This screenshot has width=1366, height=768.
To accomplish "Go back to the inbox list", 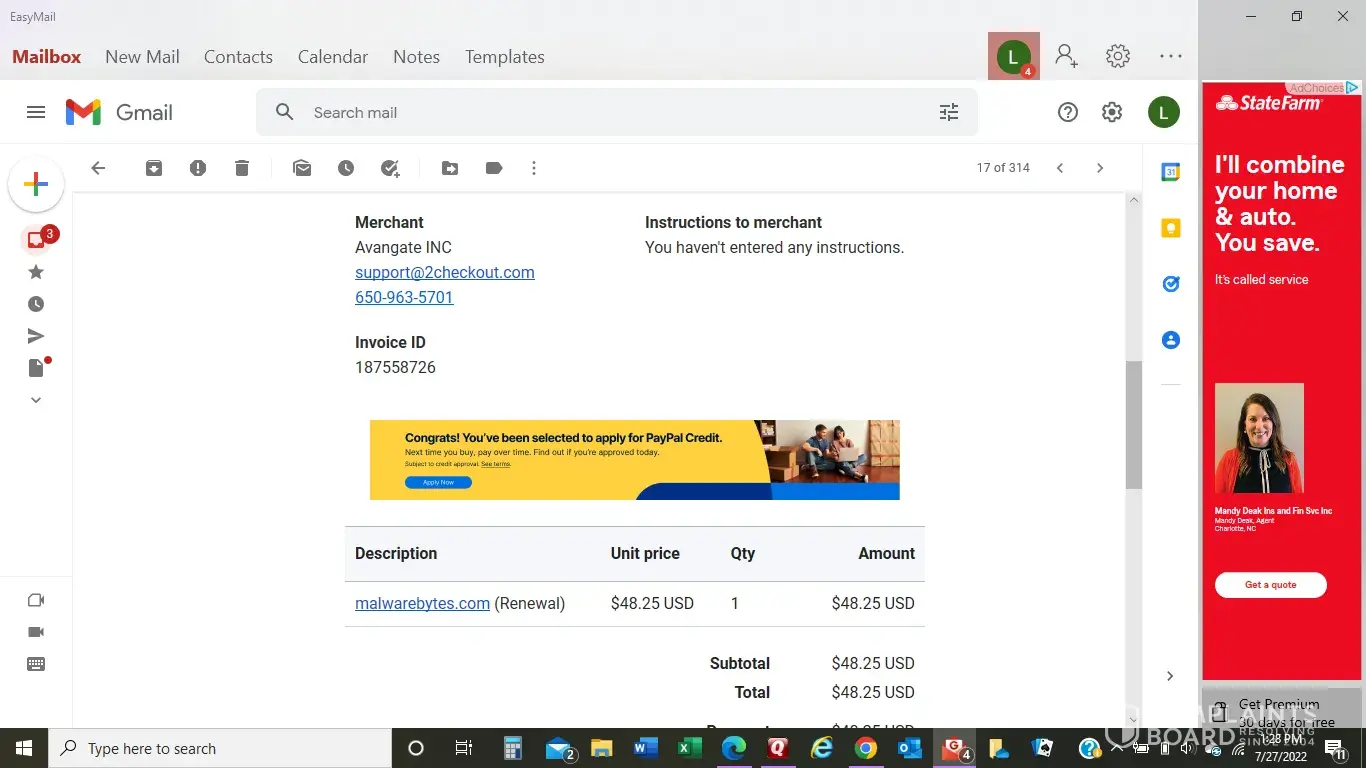I will [98, 168].
